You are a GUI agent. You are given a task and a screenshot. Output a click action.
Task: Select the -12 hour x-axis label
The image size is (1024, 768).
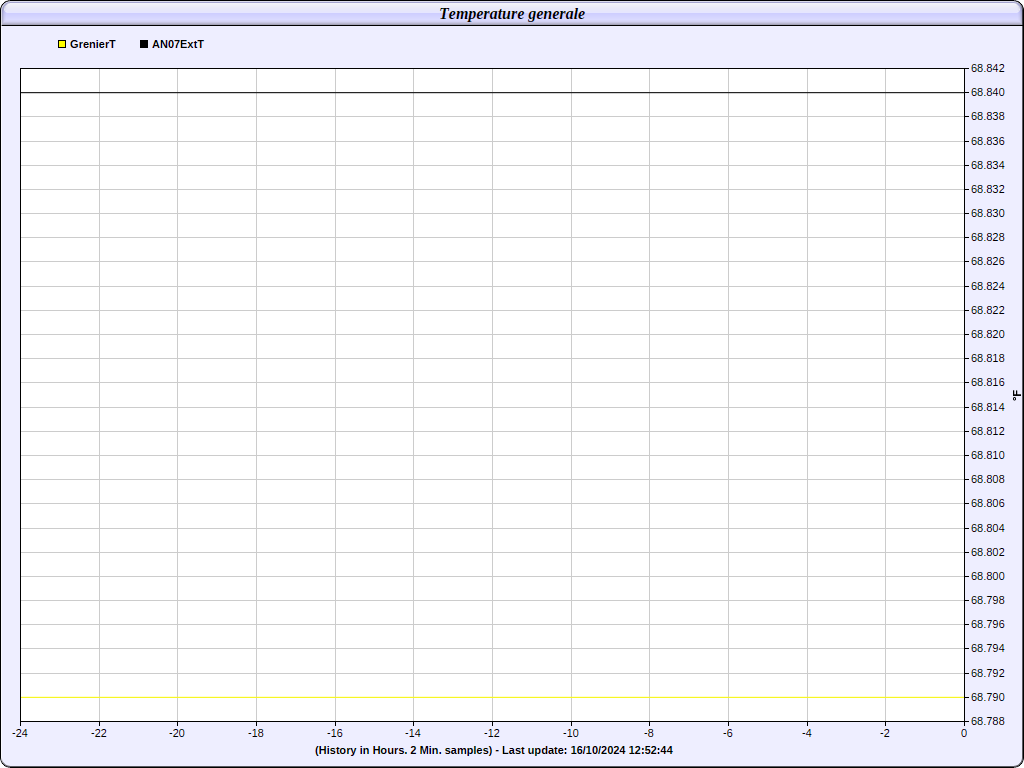pos(492,733)
